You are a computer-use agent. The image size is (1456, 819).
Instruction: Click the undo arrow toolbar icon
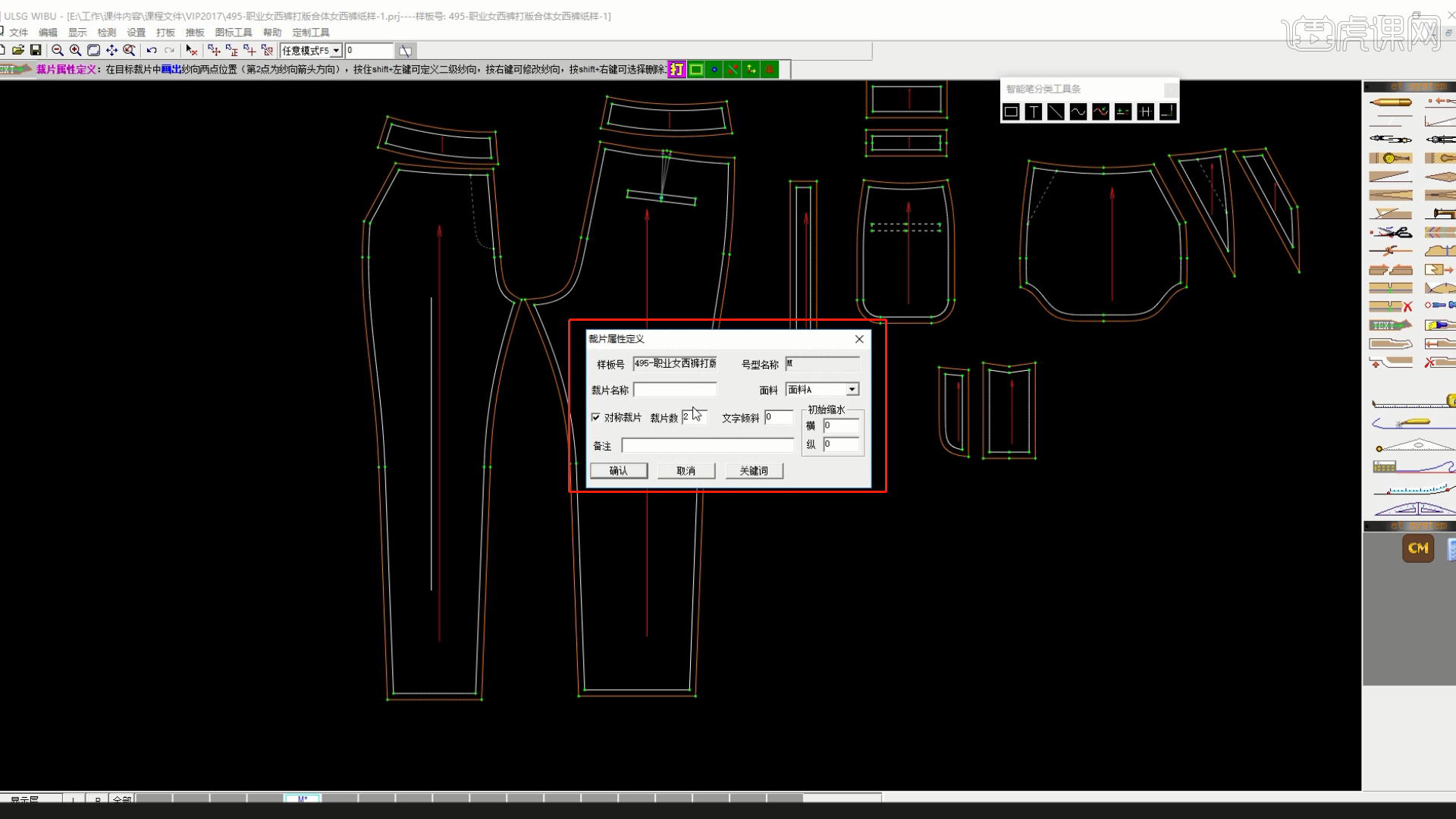[152, 50]
